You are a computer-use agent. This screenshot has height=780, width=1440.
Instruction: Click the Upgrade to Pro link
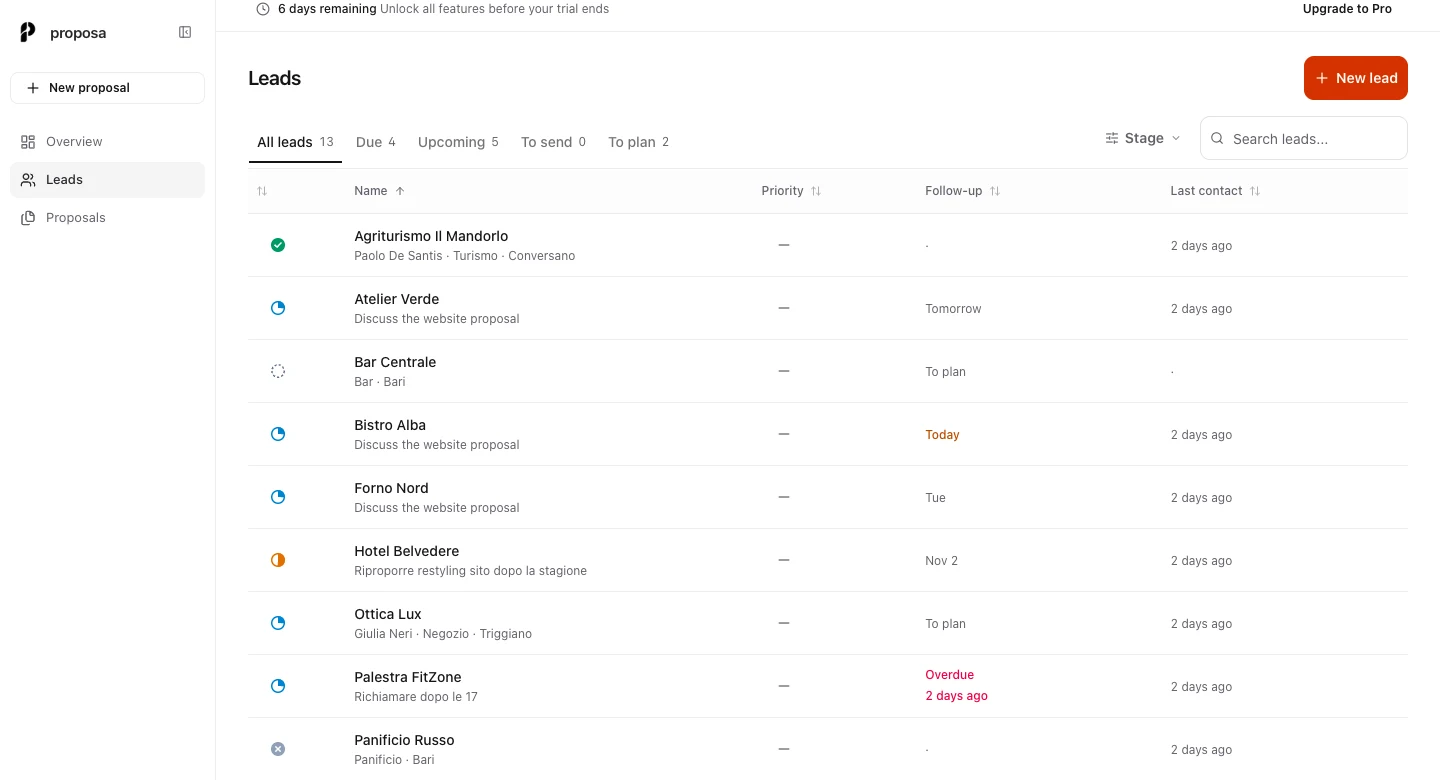(x=1347, y=9)
